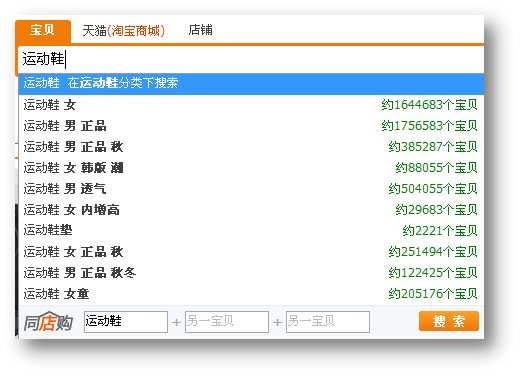Switch to the 宝贝 search tab
This screenshot has width=521, height=376.
pyautogui.click(x=43, y=31)
